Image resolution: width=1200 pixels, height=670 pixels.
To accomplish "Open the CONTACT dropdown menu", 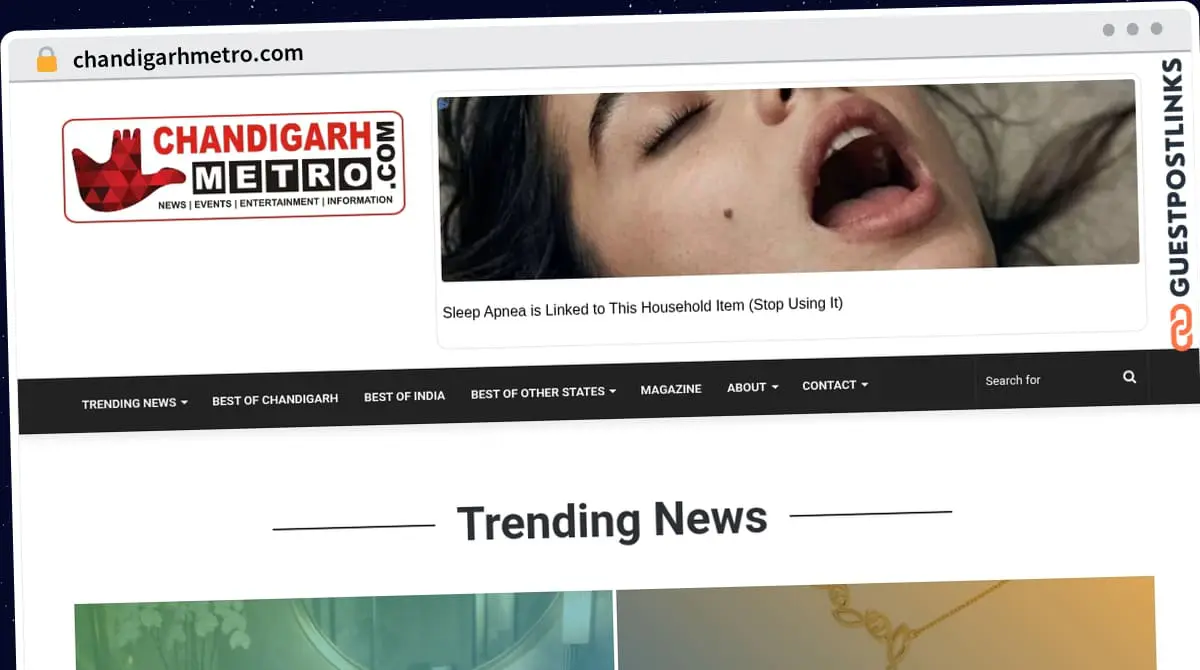I will [834, 384].
